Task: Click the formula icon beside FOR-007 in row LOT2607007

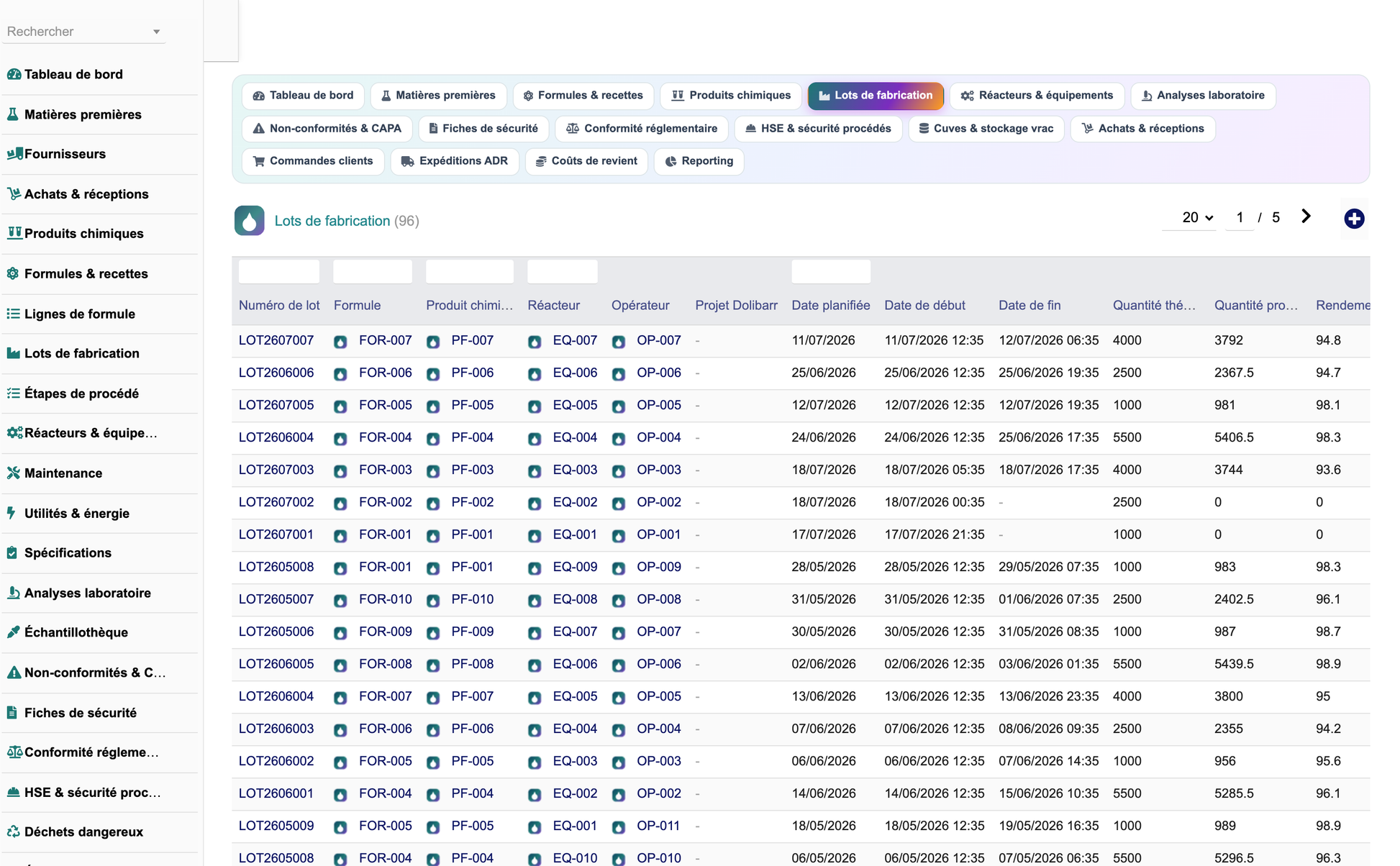Action: point(340,342)
